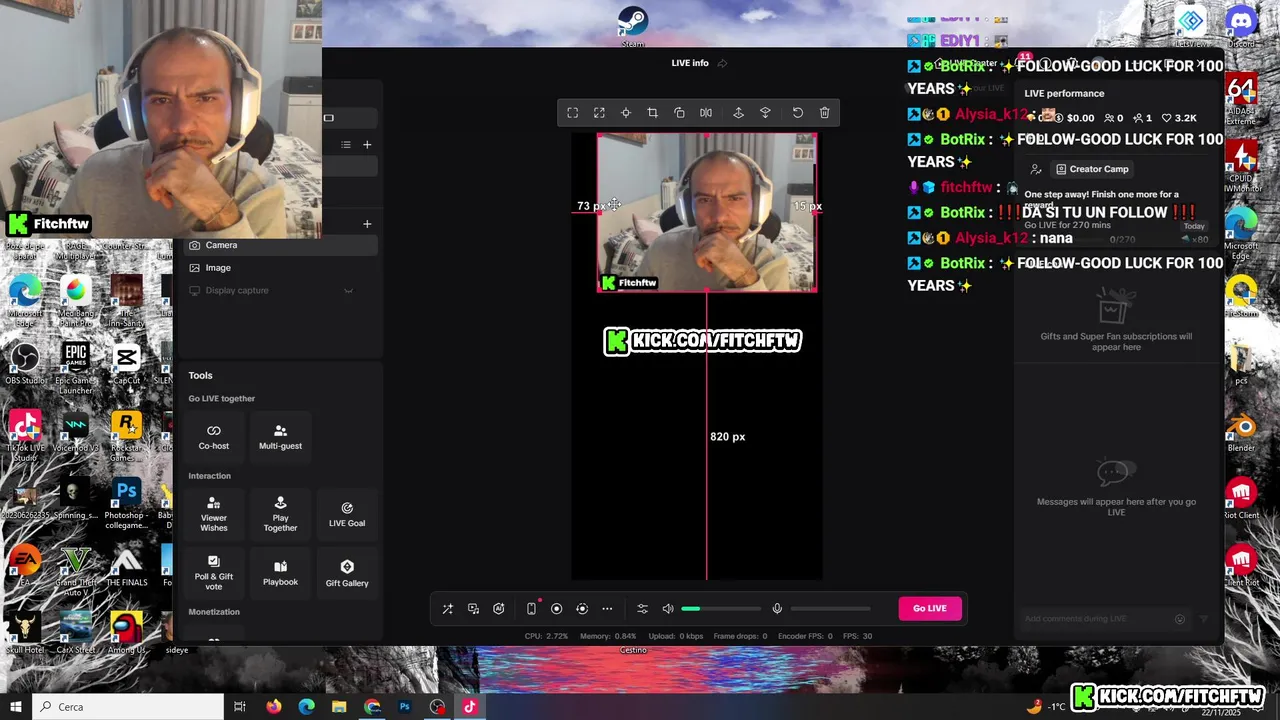Click the replay clip capture icon
1280x720 pixels.
tap(582, 609)
